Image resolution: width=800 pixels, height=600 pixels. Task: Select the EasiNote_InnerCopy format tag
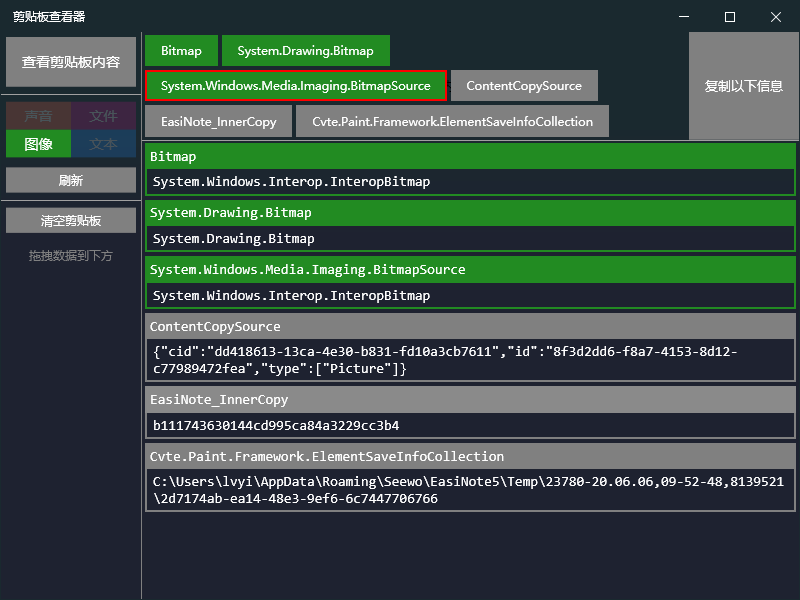coord(218,121)
